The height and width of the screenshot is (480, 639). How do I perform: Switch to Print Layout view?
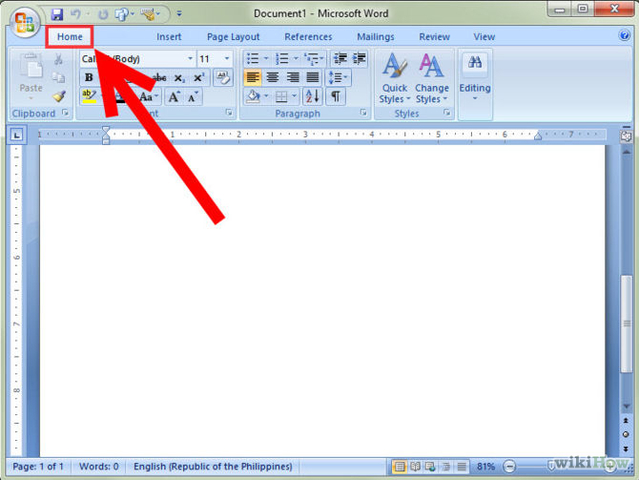(x=400, y=467)
